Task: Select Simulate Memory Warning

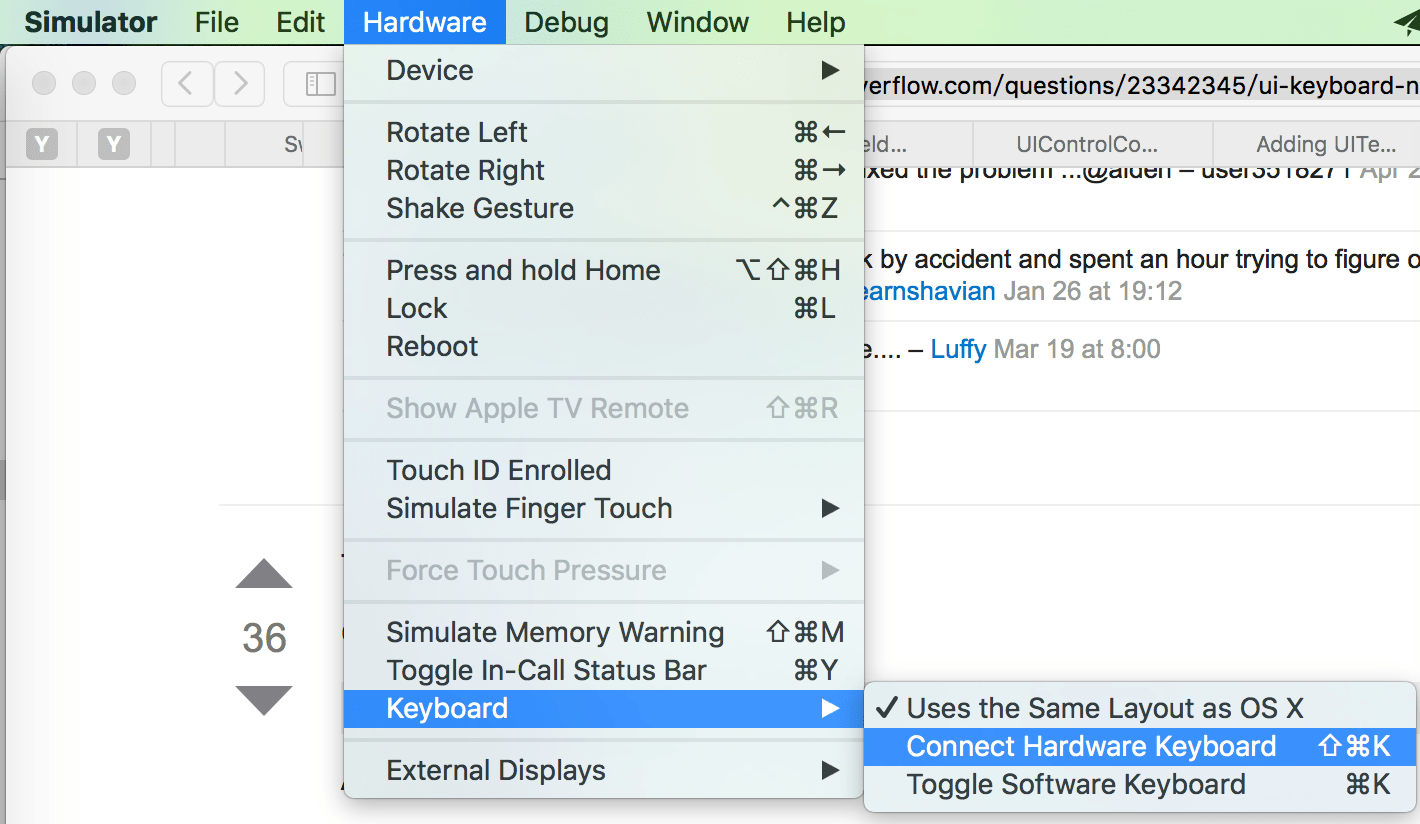Action: coord(604,632)
